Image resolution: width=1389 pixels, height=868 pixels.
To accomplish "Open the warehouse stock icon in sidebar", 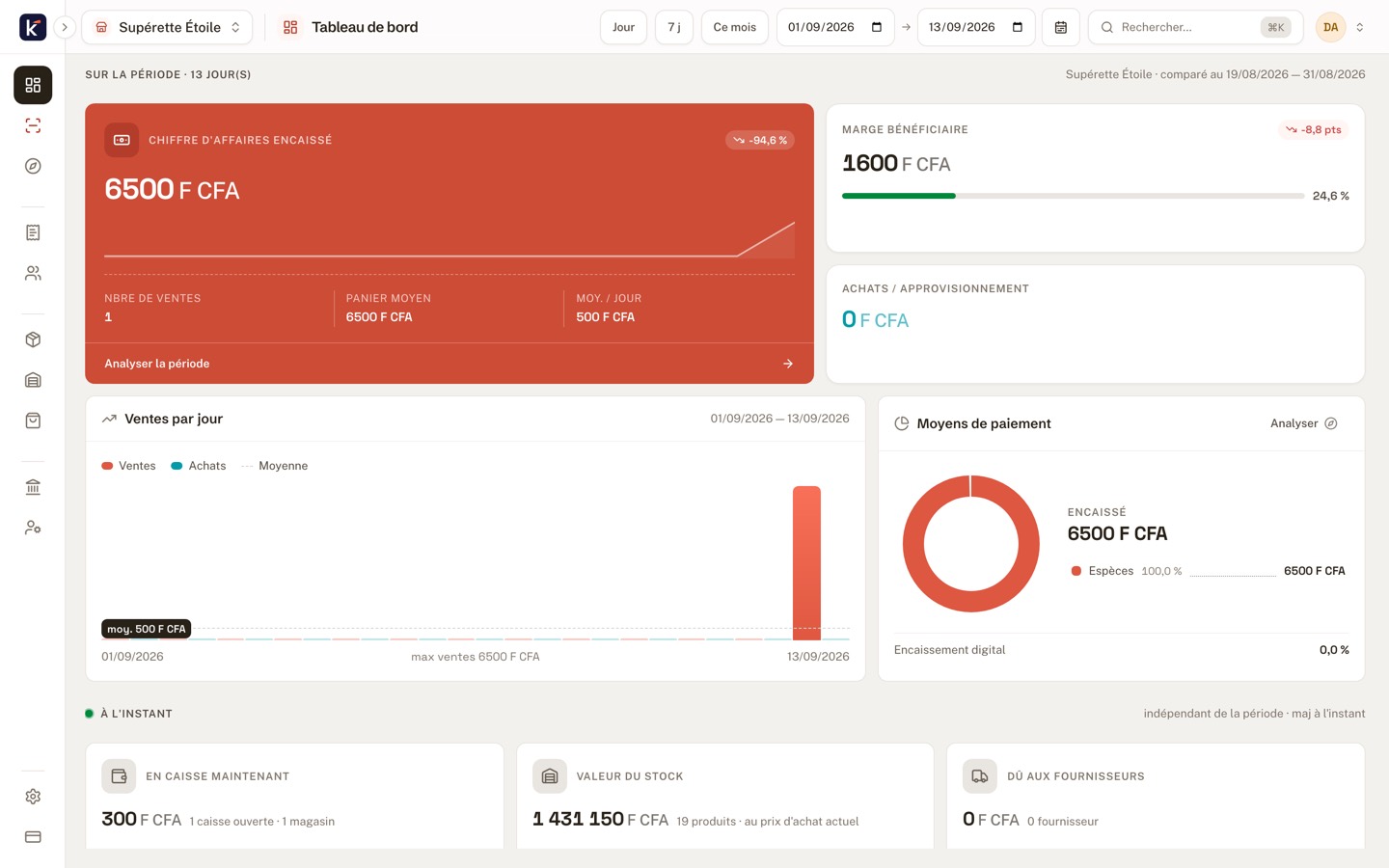I will 33,380.
